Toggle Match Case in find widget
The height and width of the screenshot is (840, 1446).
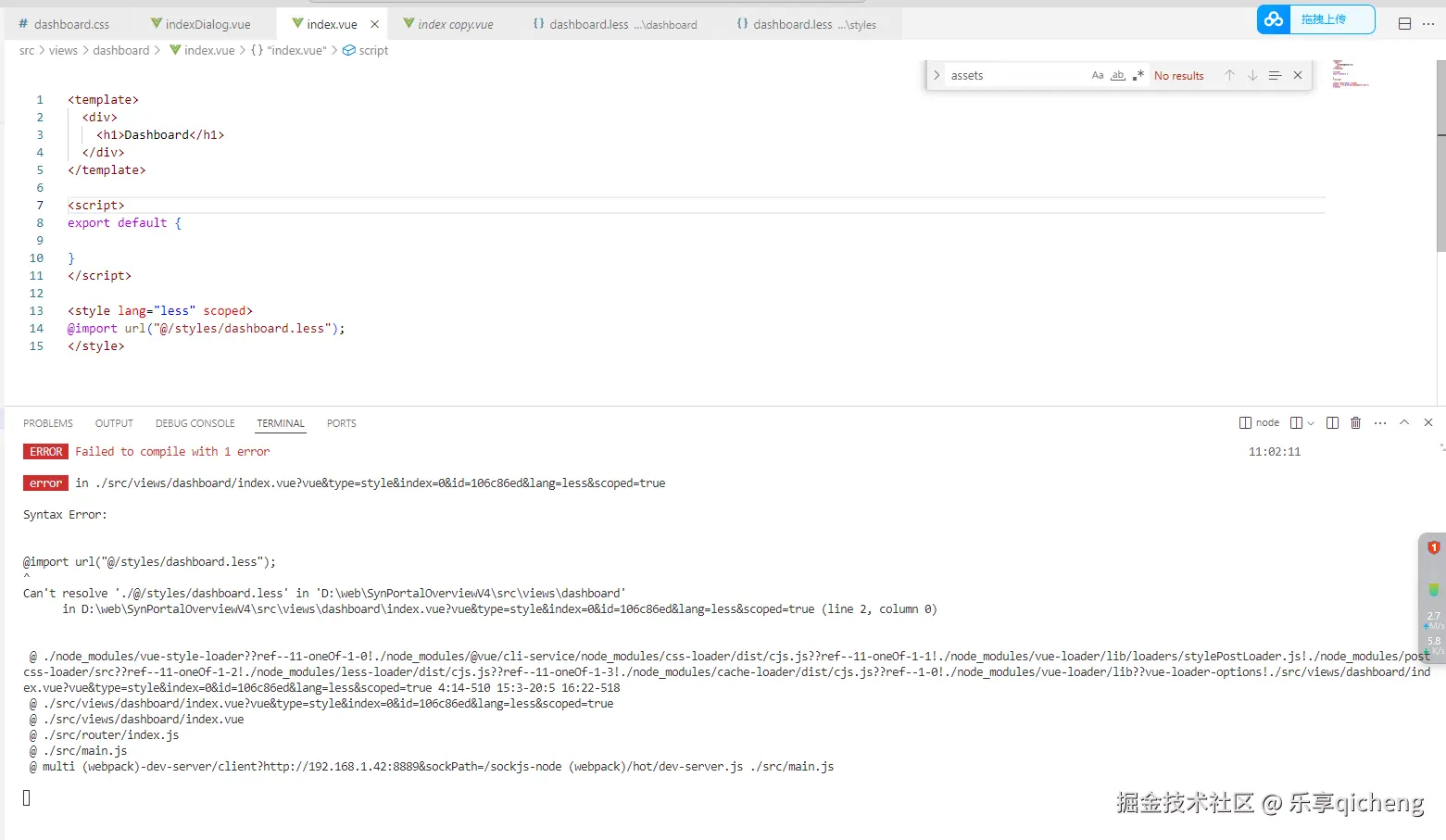(1097, 76)
